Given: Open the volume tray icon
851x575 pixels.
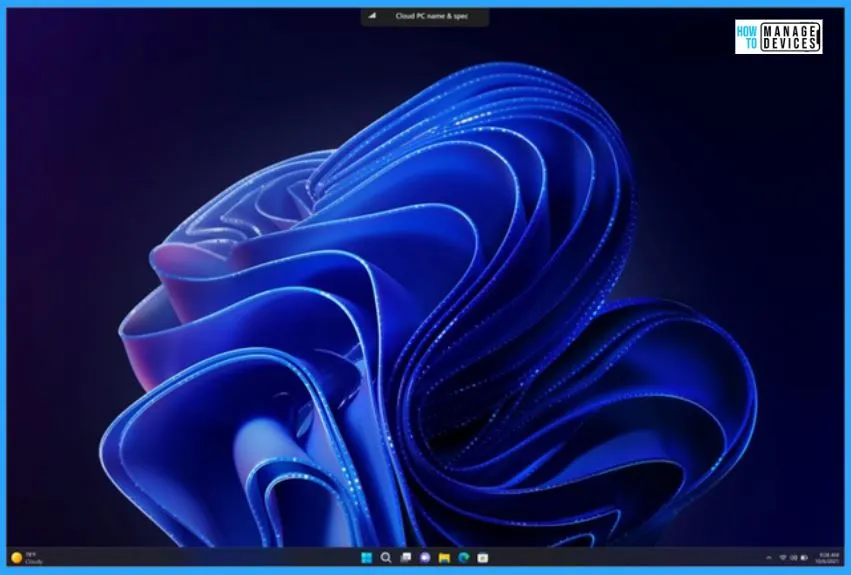Looking at the screenshot, I should [x=793, y=558].
